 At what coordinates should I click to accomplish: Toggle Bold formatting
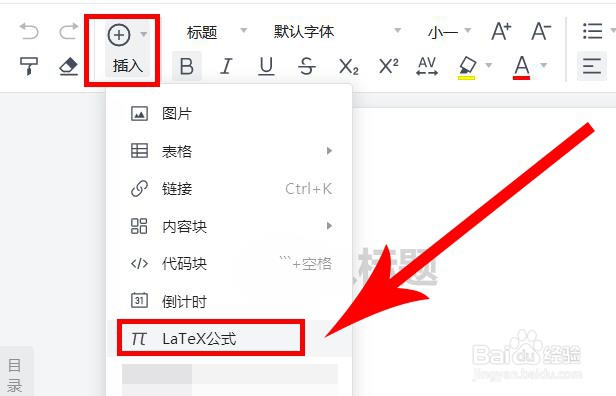point(187,66)
